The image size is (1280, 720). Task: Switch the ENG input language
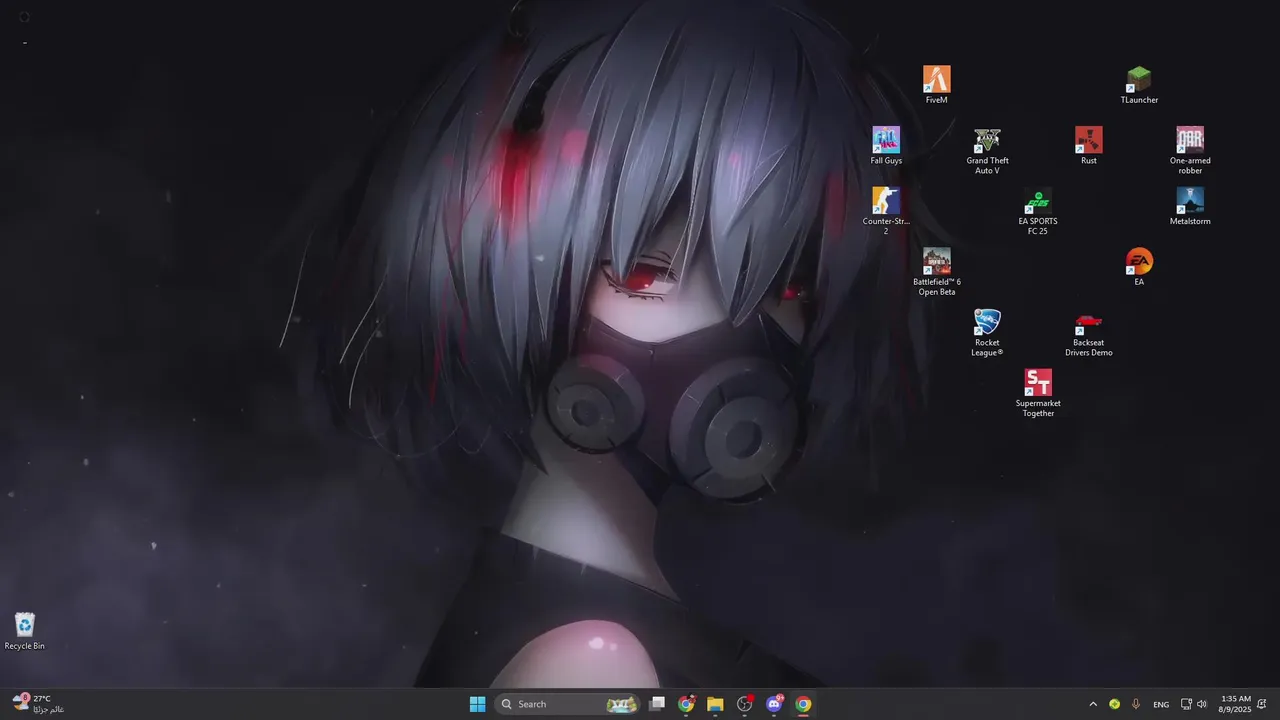[1161, 704]
